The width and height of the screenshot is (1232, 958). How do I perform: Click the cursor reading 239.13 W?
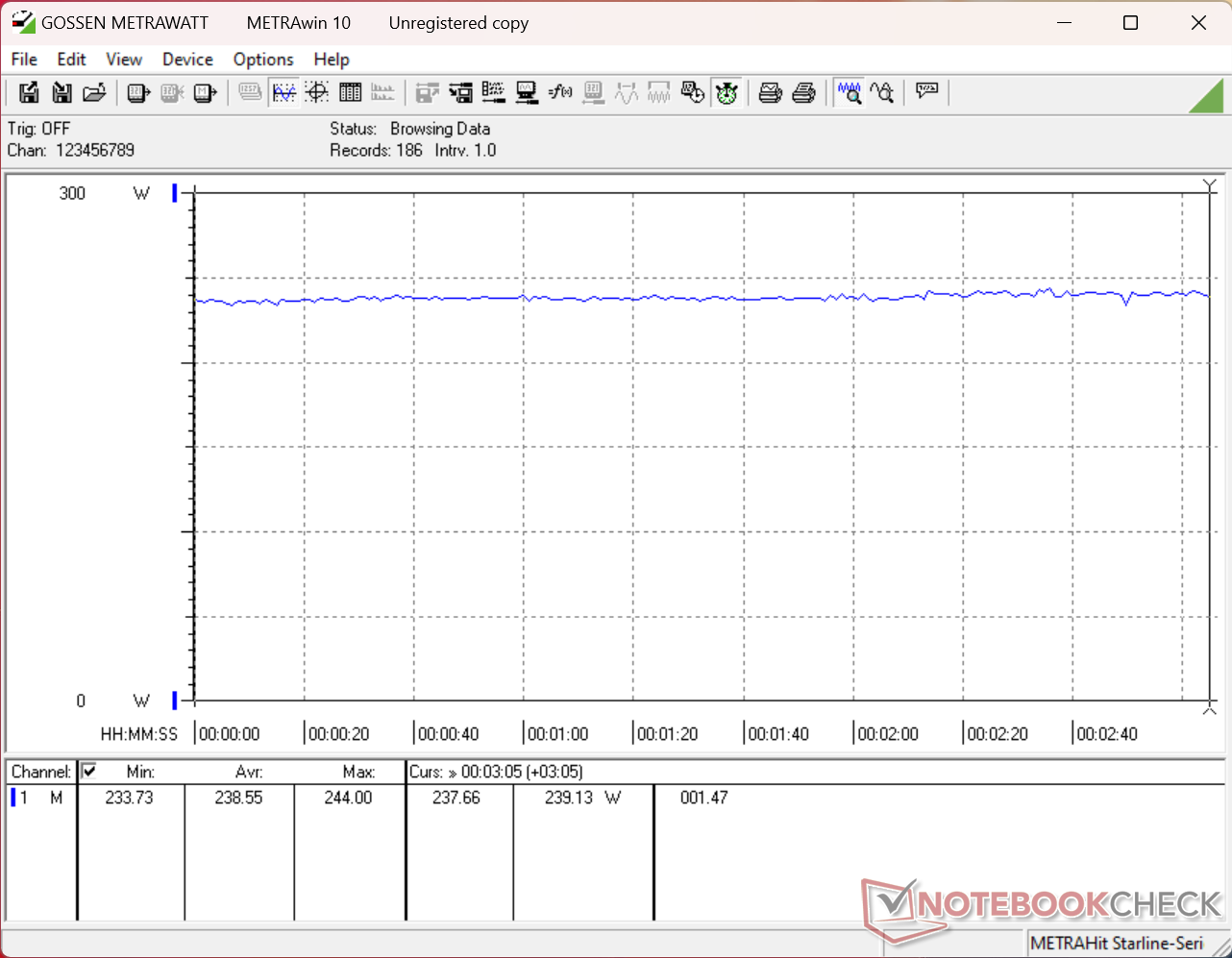pyautogui.click(x=582, y=798)
